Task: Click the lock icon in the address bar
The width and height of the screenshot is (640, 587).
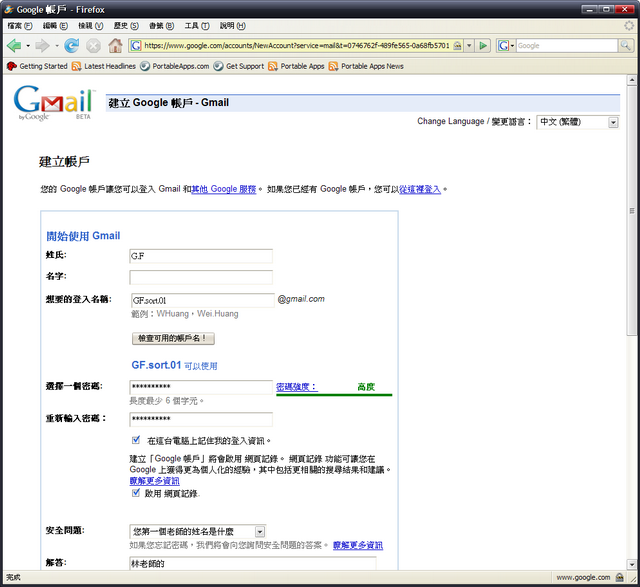Action: click(458, 45)
